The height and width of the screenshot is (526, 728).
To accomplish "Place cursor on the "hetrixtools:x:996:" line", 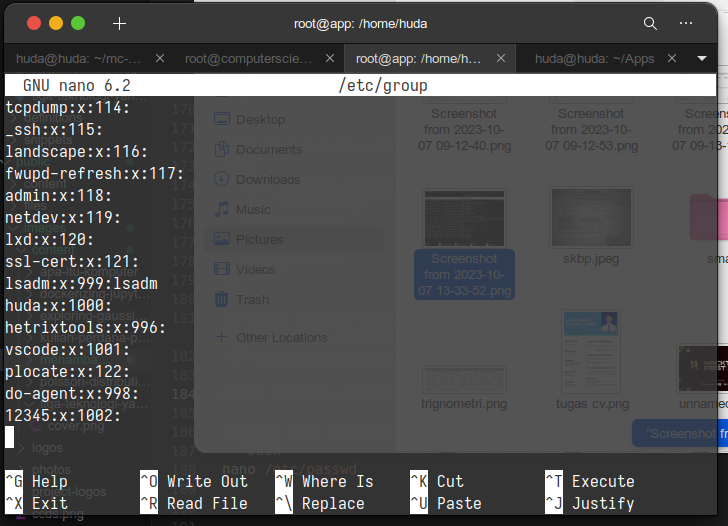I will (x=86, y=328).
